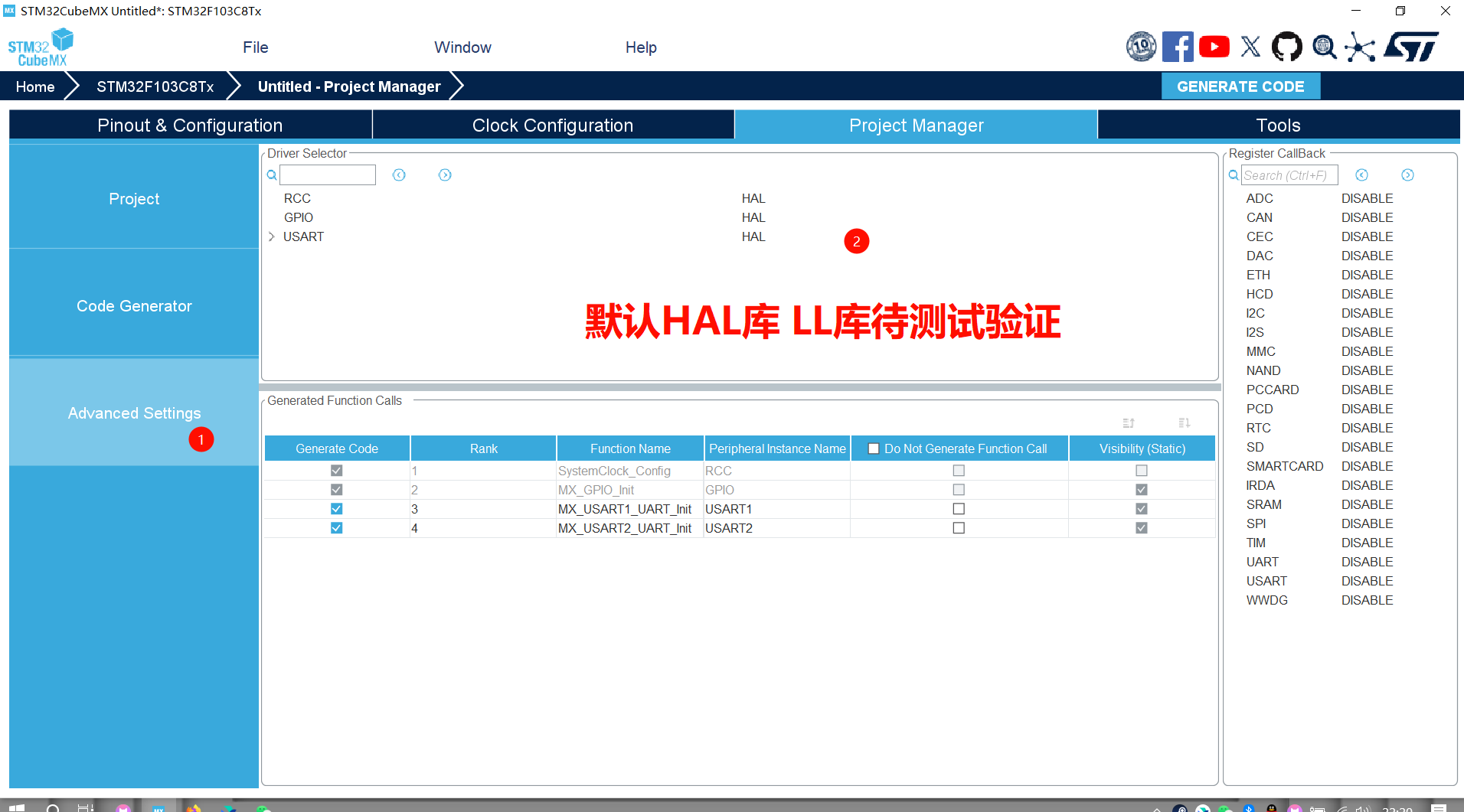Check the Do Not Generate Function Call header box
This screenshot has width=1464, height=812.
pos(874,448)
